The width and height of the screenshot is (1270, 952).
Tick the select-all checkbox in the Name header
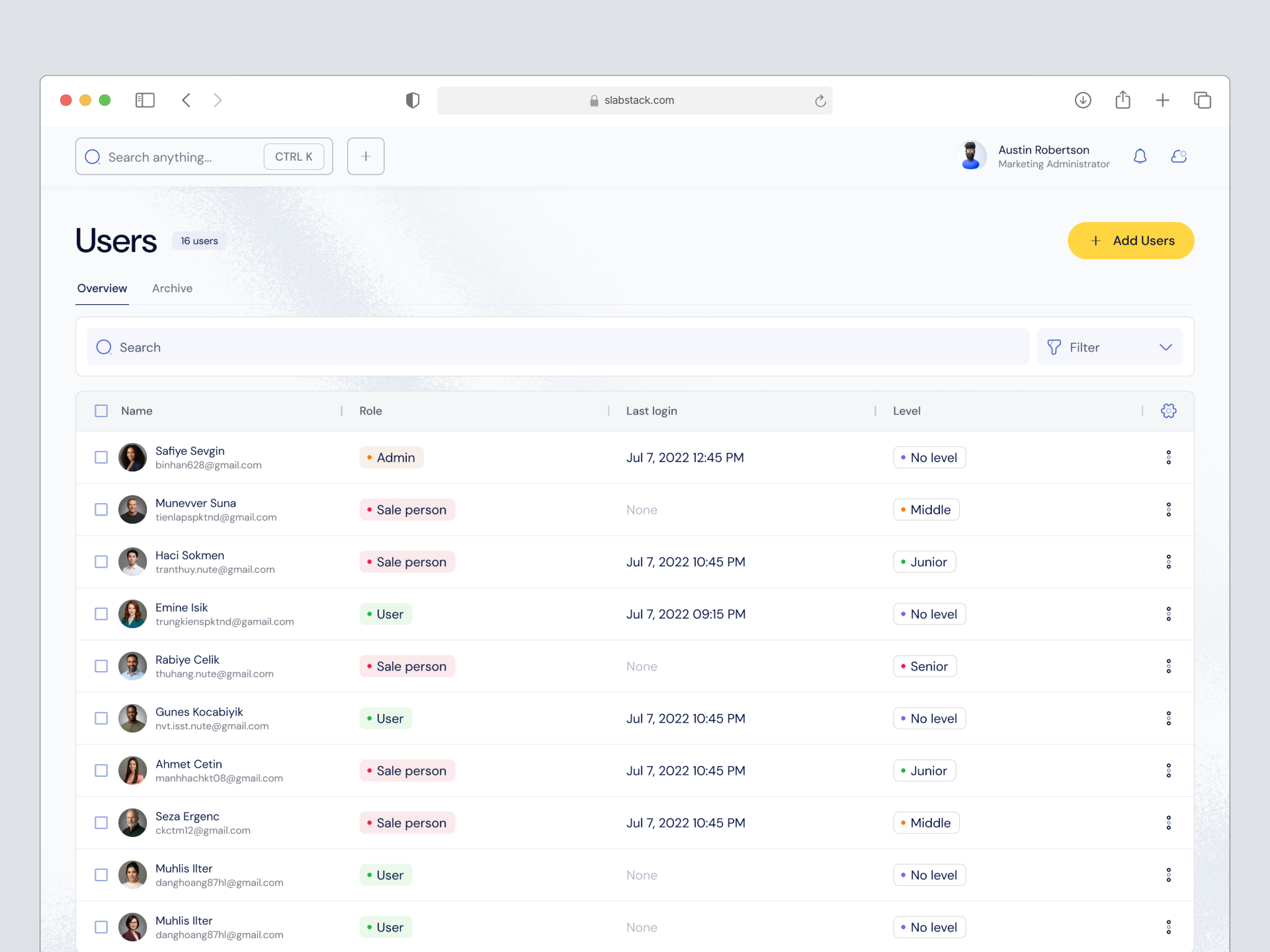click(101, 411)
